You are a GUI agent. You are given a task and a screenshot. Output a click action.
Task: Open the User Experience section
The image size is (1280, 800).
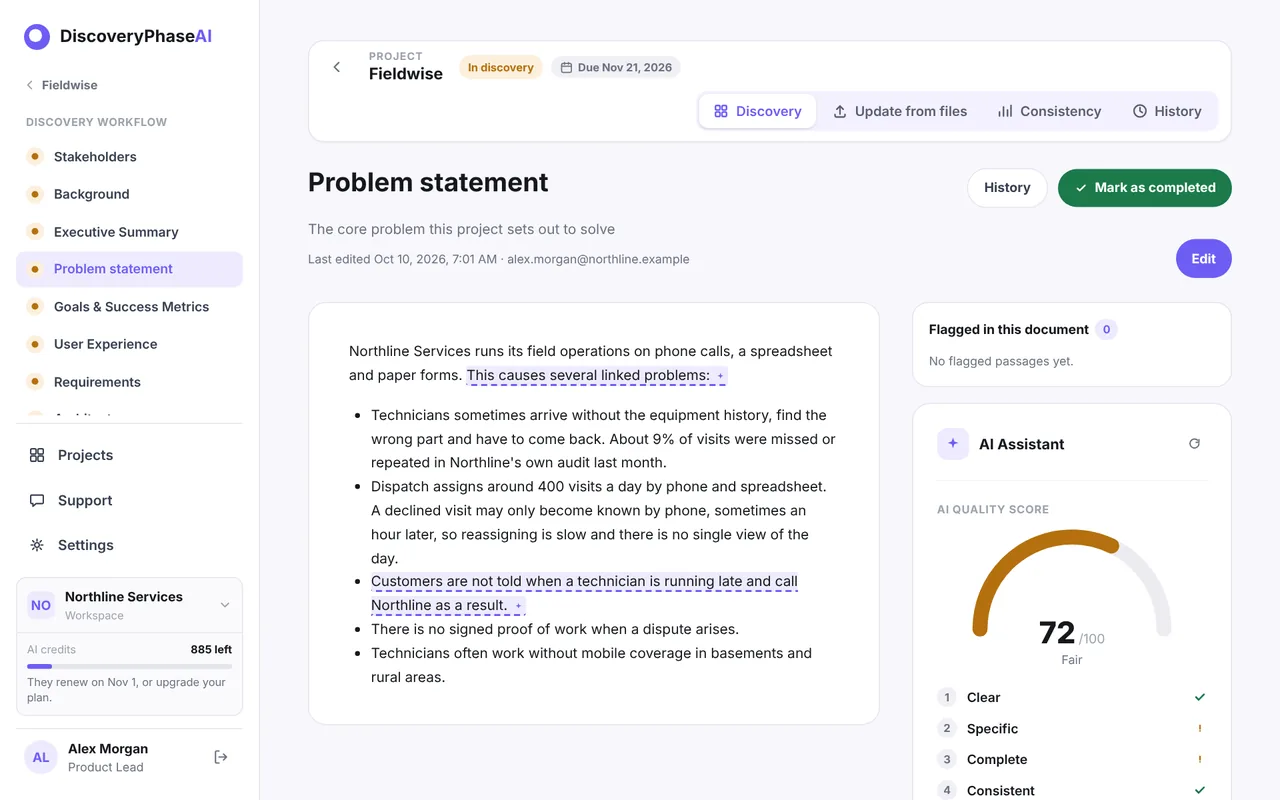click(x=129, y=344)
